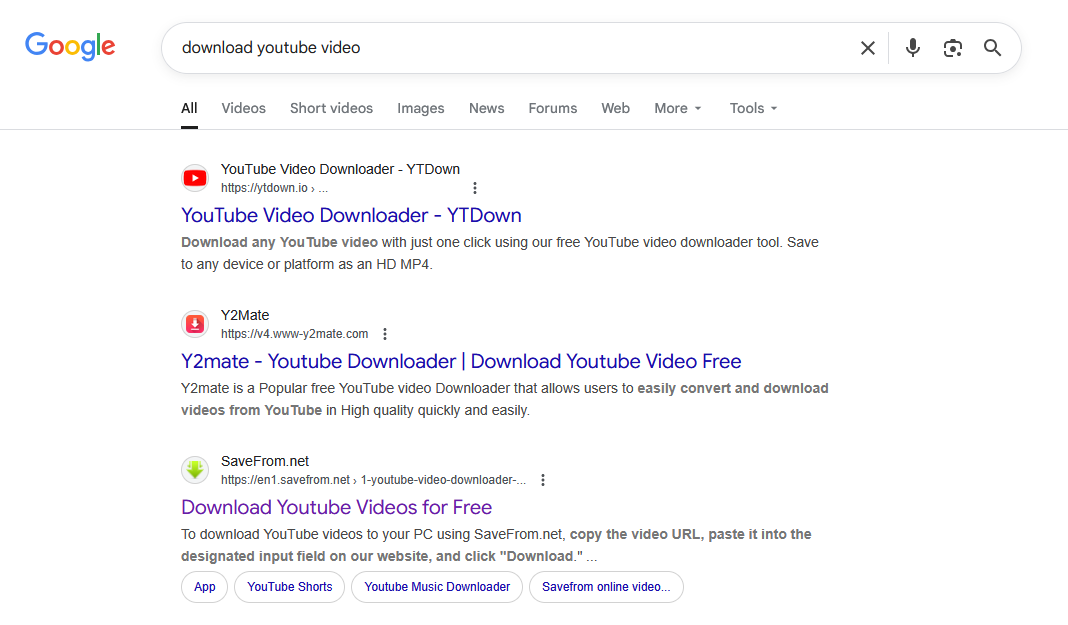Start voice search with microphone icon
The height and width of the screenshot is (625, 1068).
pos(912,48)
